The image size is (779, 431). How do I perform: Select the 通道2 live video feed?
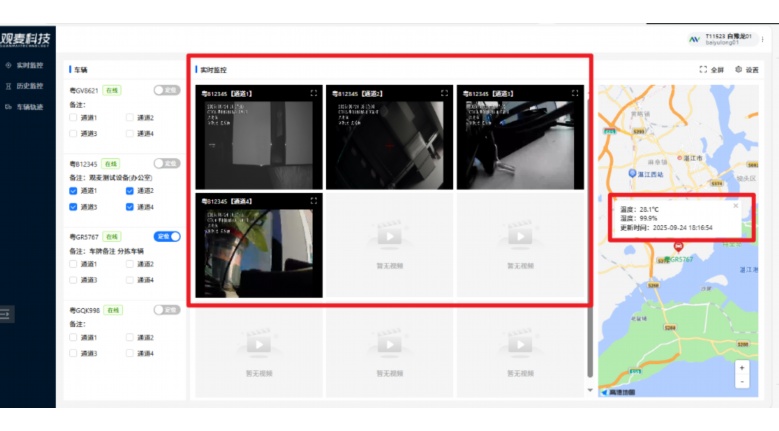coord(390,137)
